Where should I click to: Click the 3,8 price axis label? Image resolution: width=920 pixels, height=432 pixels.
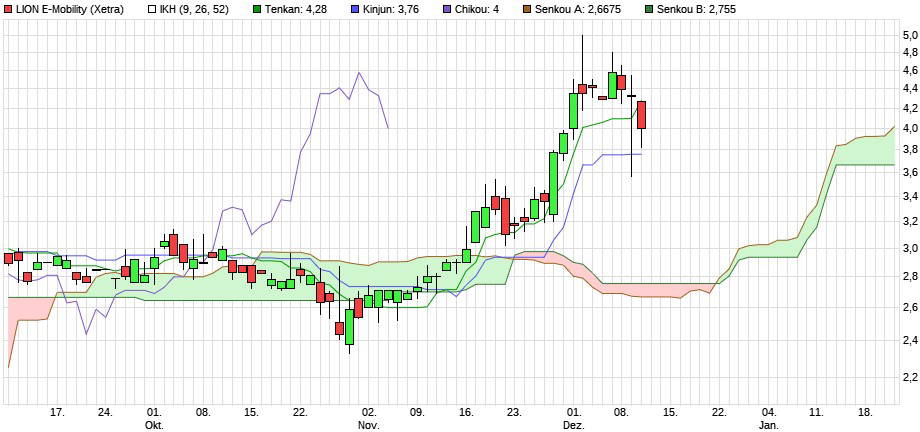(910, 150)
